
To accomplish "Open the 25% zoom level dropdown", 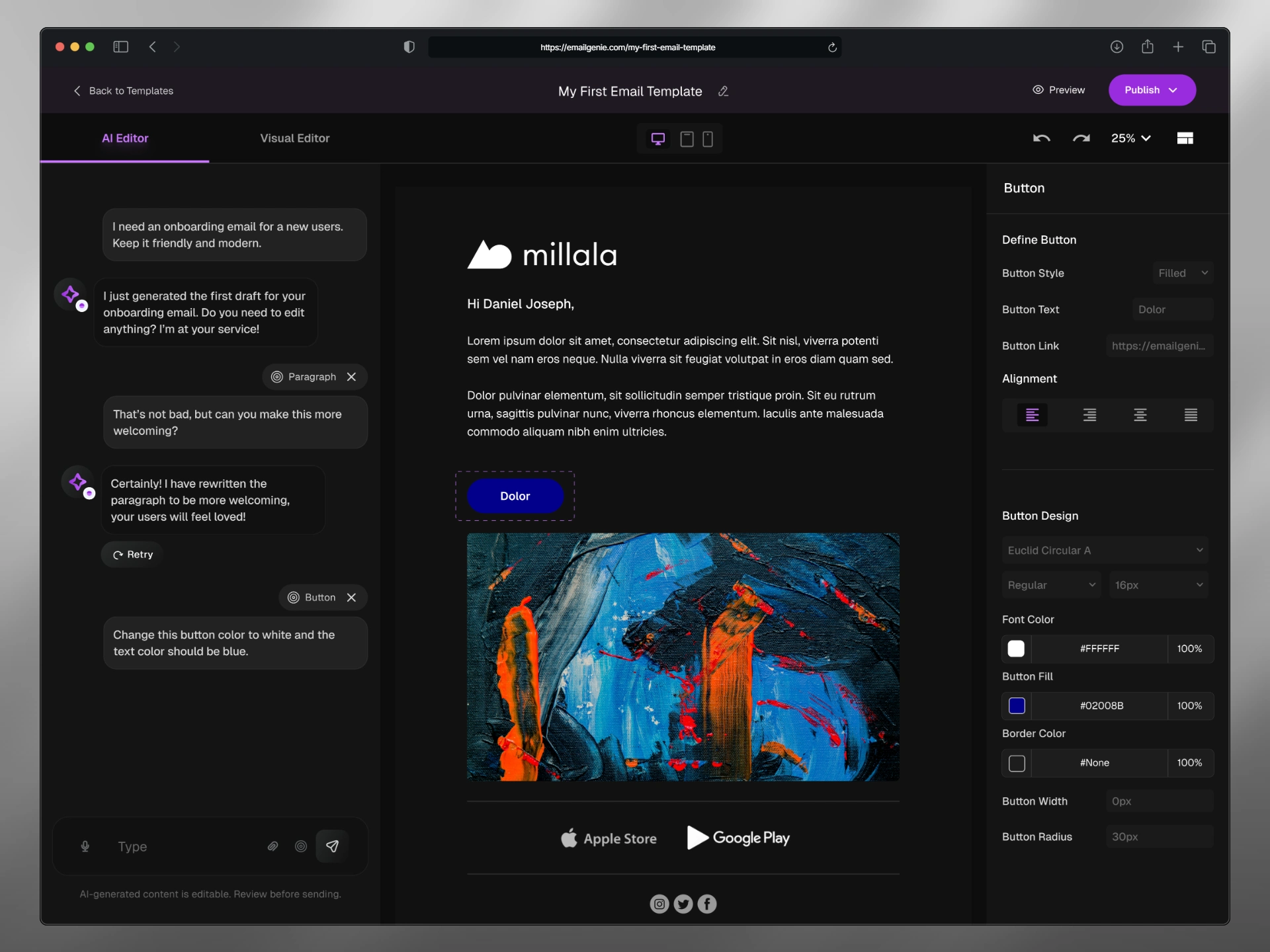I will pyautogui.click(x=1130, y=138).
